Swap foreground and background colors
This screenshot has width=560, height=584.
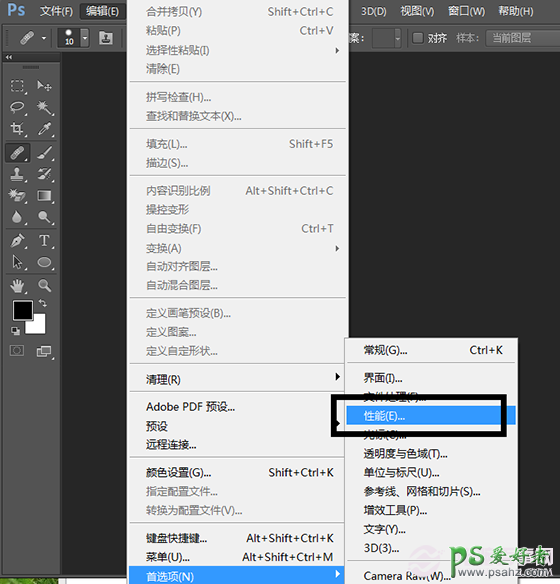click(43, 303)
